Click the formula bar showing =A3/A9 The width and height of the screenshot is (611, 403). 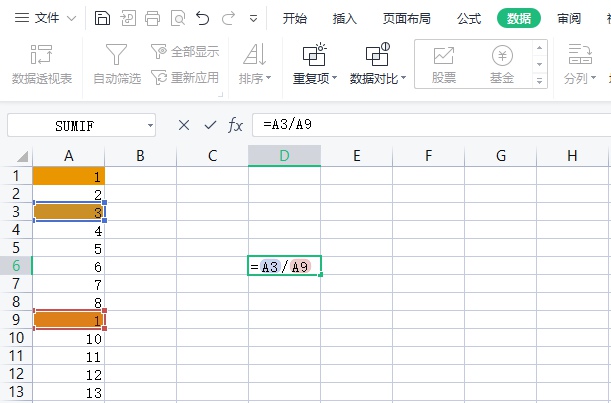tap(431, 125)
